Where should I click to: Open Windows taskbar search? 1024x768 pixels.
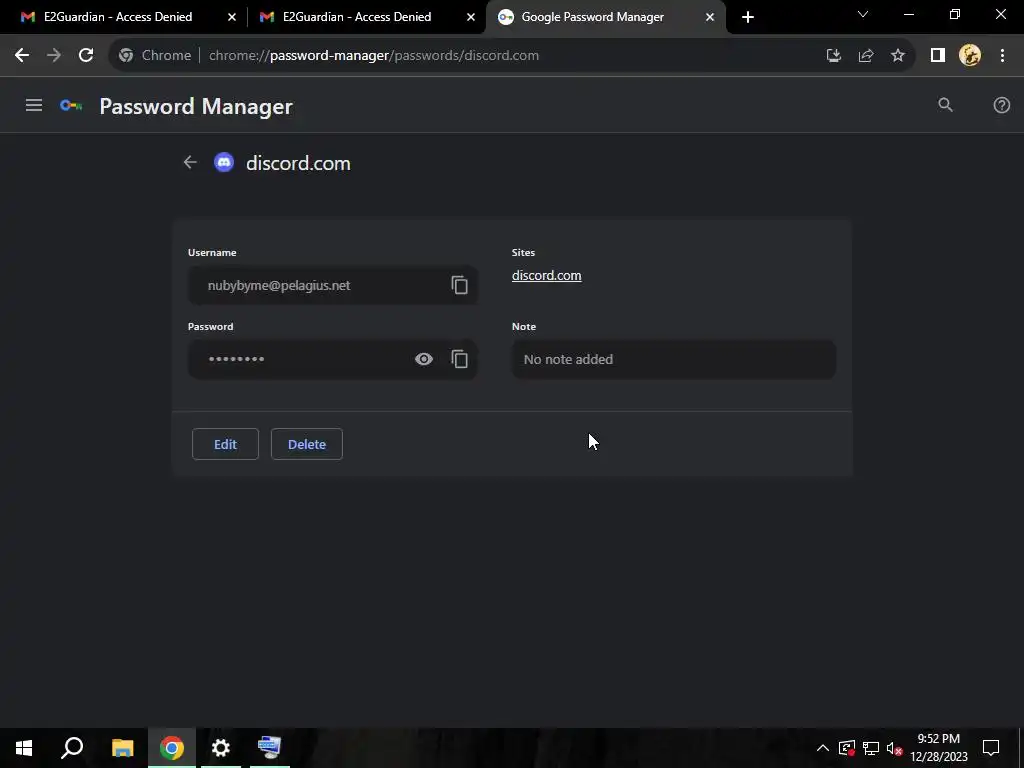(72, 748)
